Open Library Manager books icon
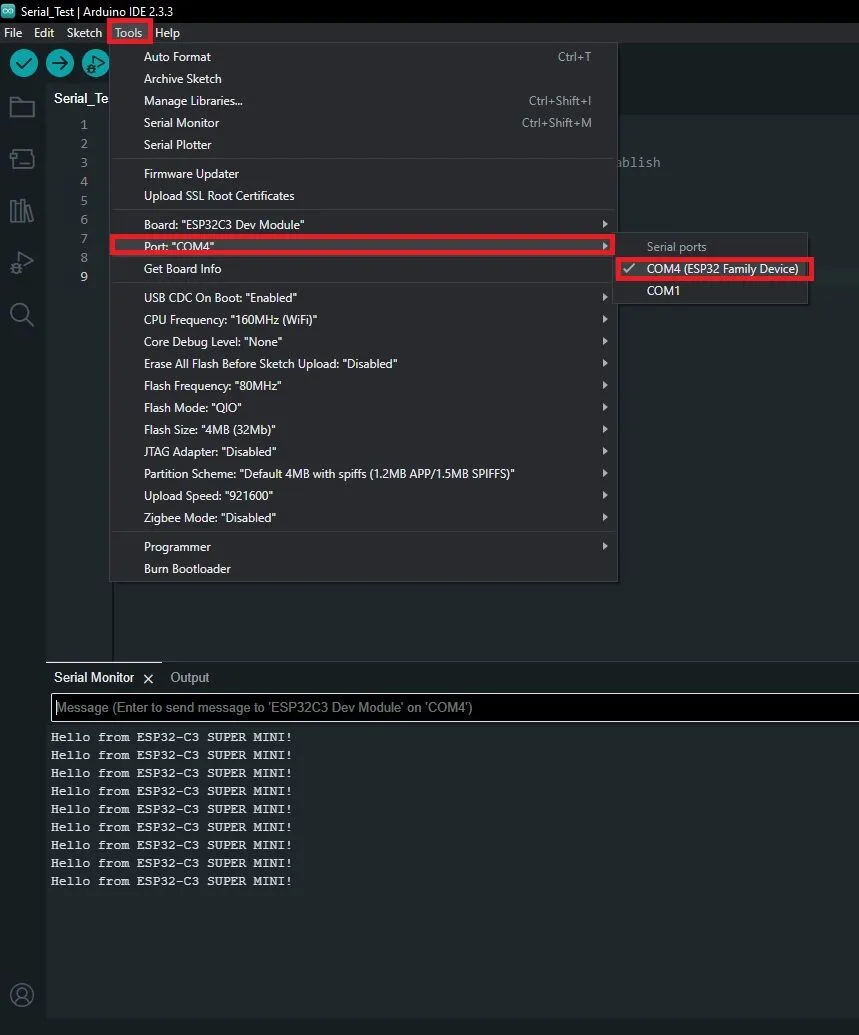Screen dimensions: 859x1035 tap(22, 211)
